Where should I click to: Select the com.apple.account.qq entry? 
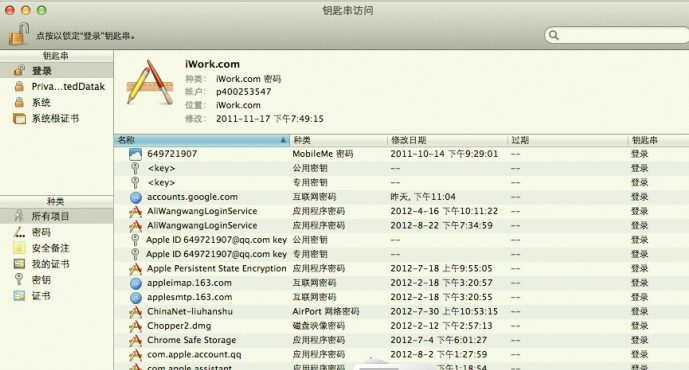402,354
